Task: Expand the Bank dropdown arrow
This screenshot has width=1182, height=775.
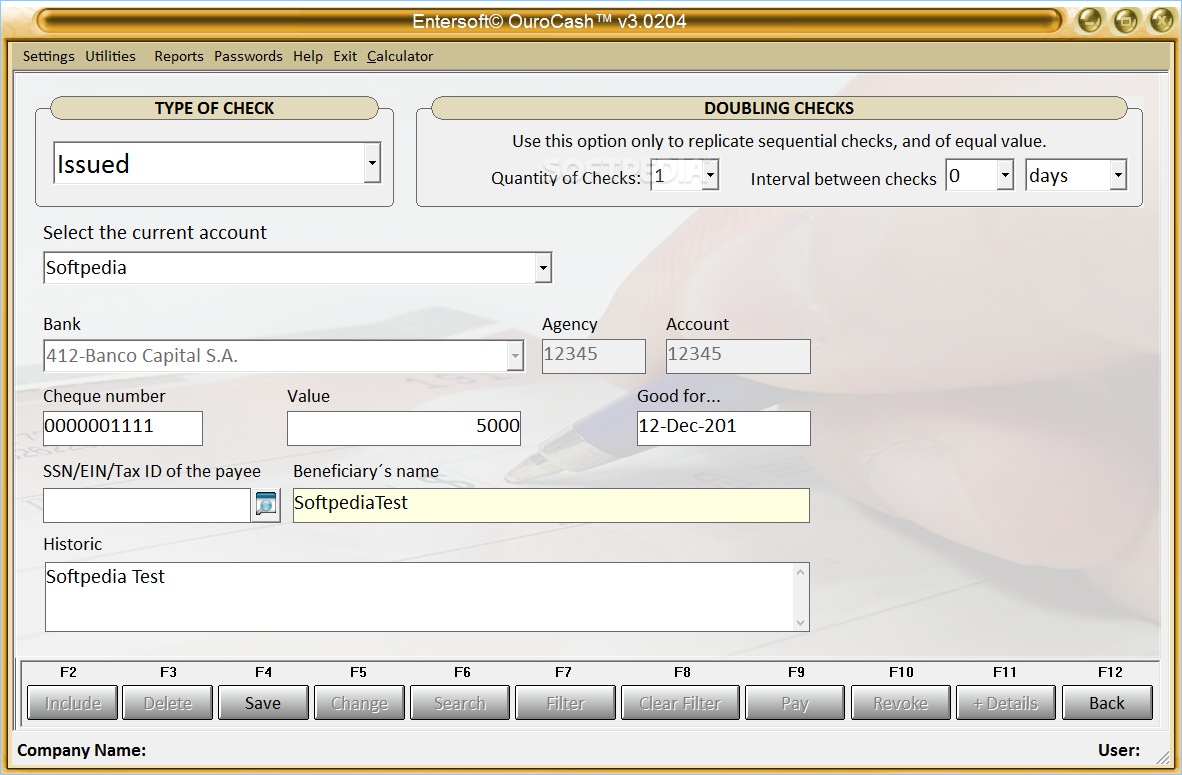Action: [515, 355]
